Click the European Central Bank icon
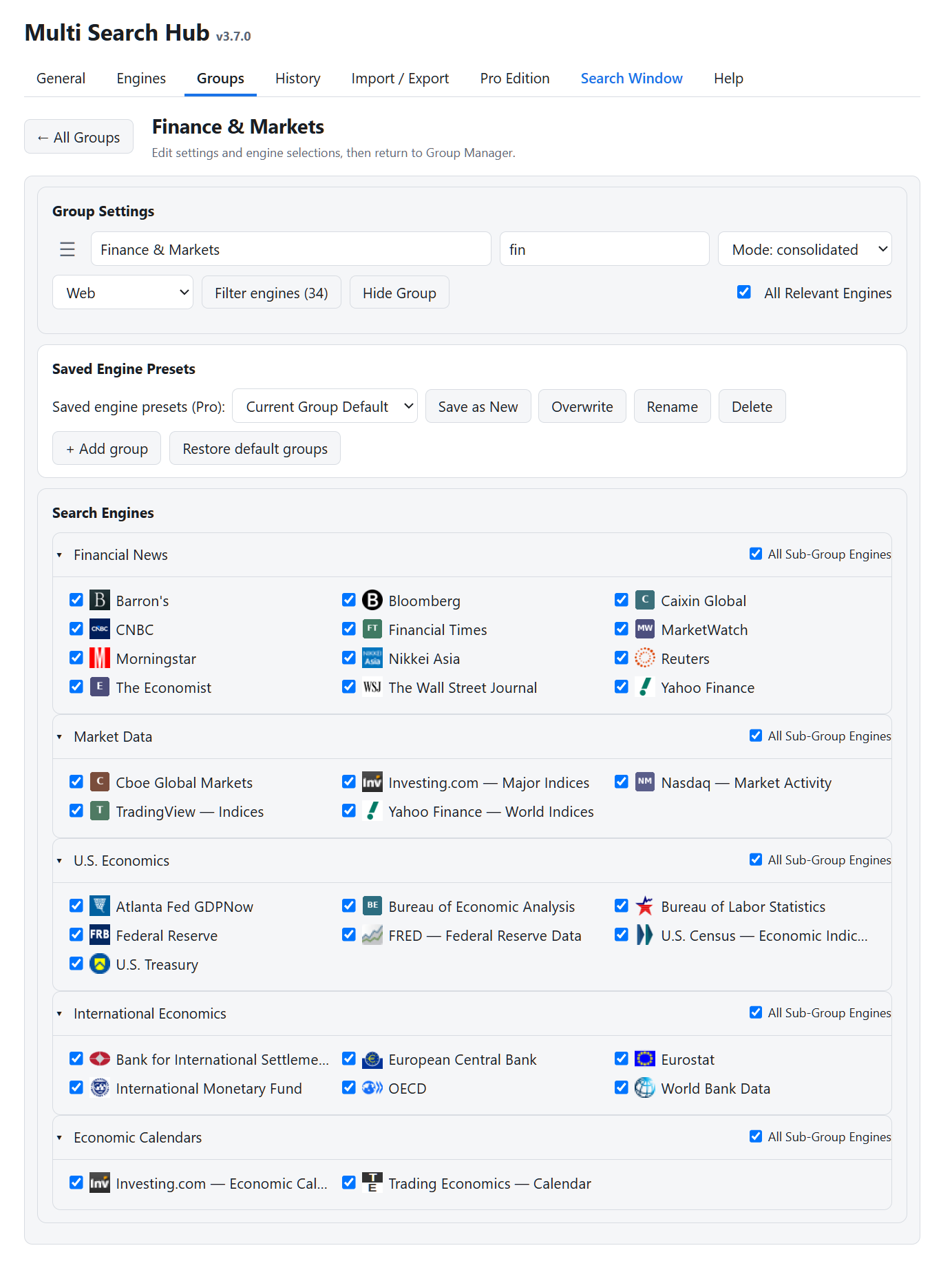 coord(372,1059)
